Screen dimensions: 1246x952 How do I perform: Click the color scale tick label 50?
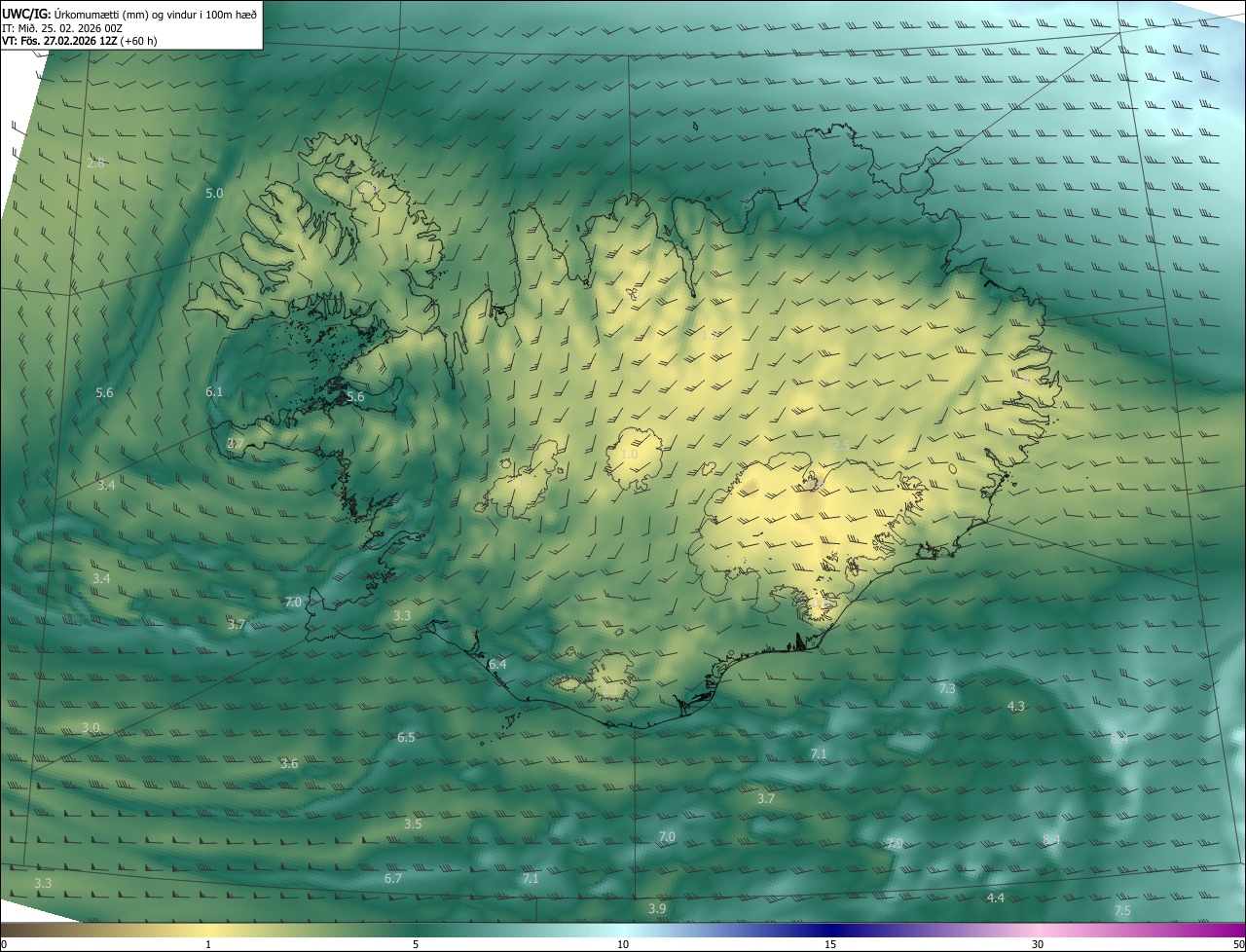(x=1238, y=944)
